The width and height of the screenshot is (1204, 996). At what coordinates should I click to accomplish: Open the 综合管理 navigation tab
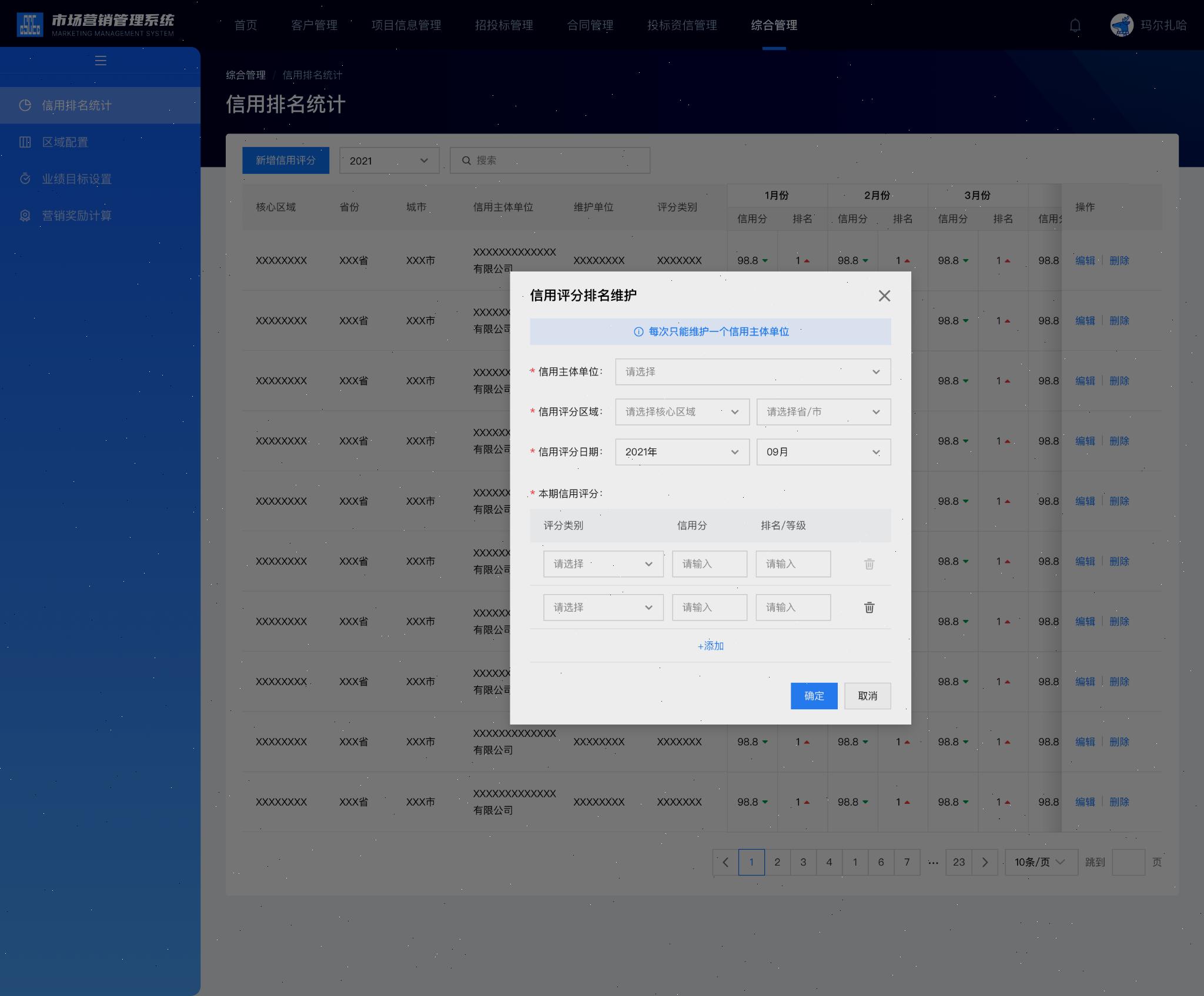774,25
